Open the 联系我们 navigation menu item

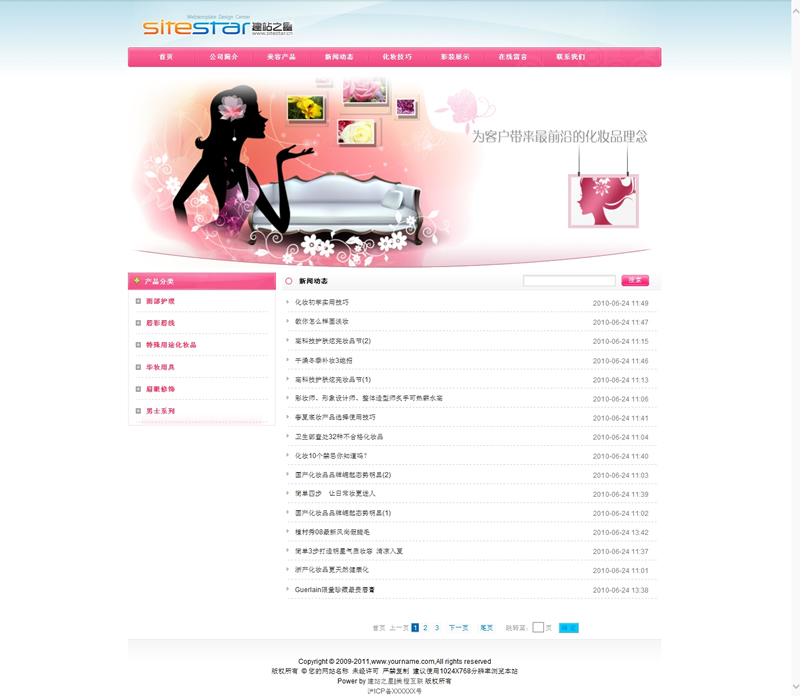[x=570, y=57]
